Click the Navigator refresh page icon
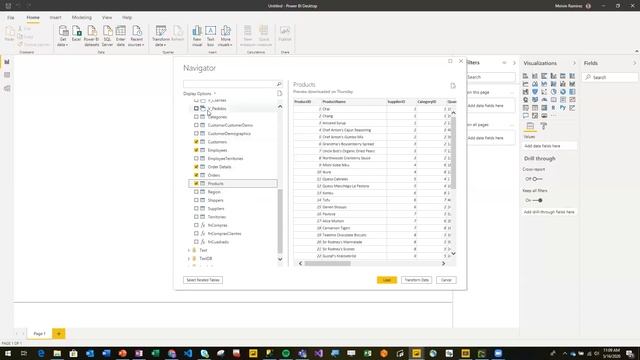Viewport: 640px width, 360px height. [x=280, y=93]
